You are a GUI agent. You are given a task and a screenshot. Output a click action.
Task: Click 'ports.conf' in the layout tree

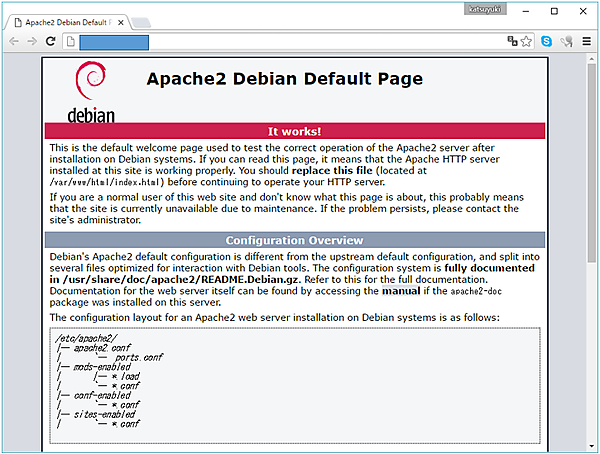(x=139, y=358)
